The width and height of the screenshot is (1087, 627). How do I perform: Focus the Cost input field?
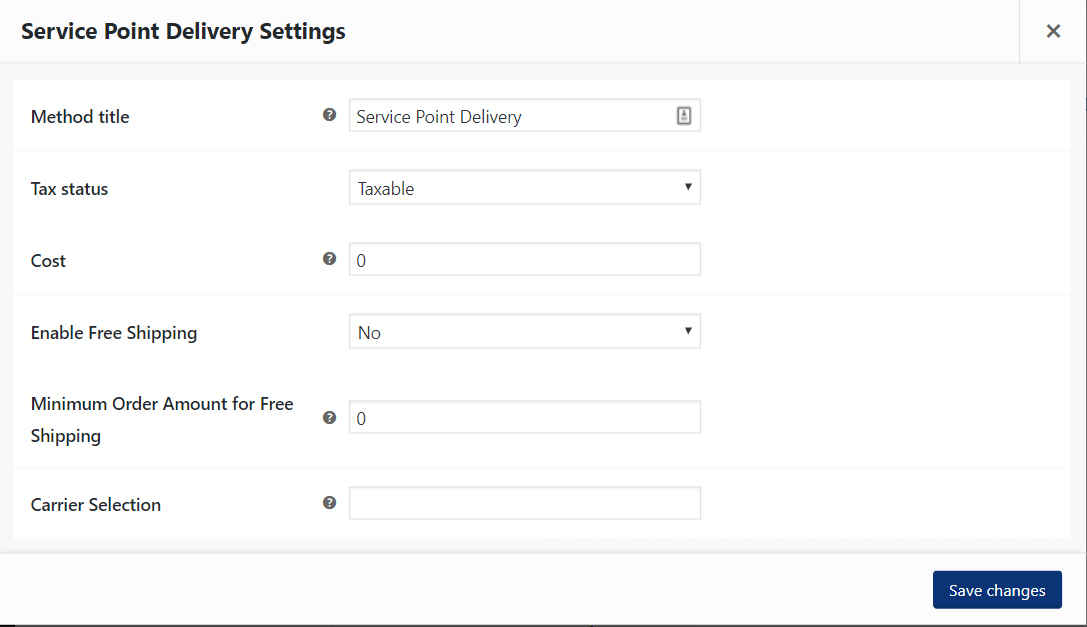tap(525, 259)
